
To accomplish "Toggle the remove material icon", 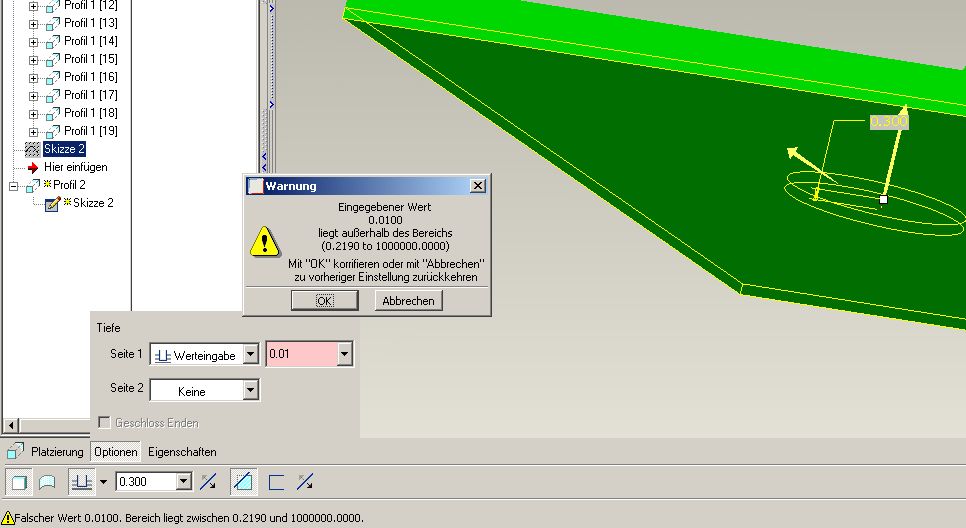I will point(243,482).
